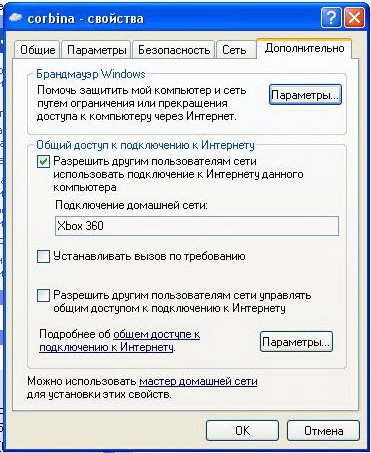The width and height of the screenshot is (371, 453).
Task: Check allow other users to manage shared access
Action: point(43,296)
